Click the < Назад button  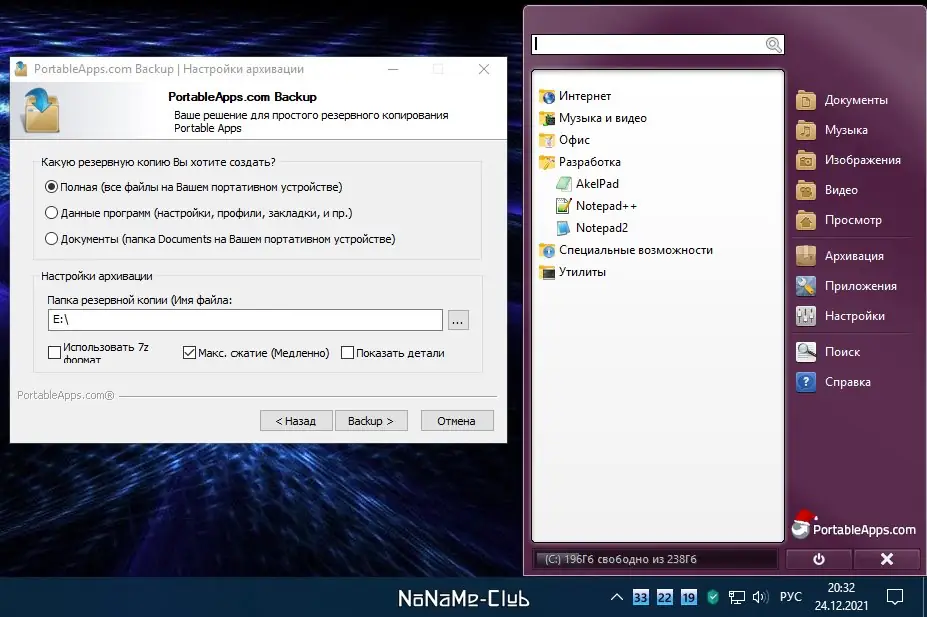296,421
